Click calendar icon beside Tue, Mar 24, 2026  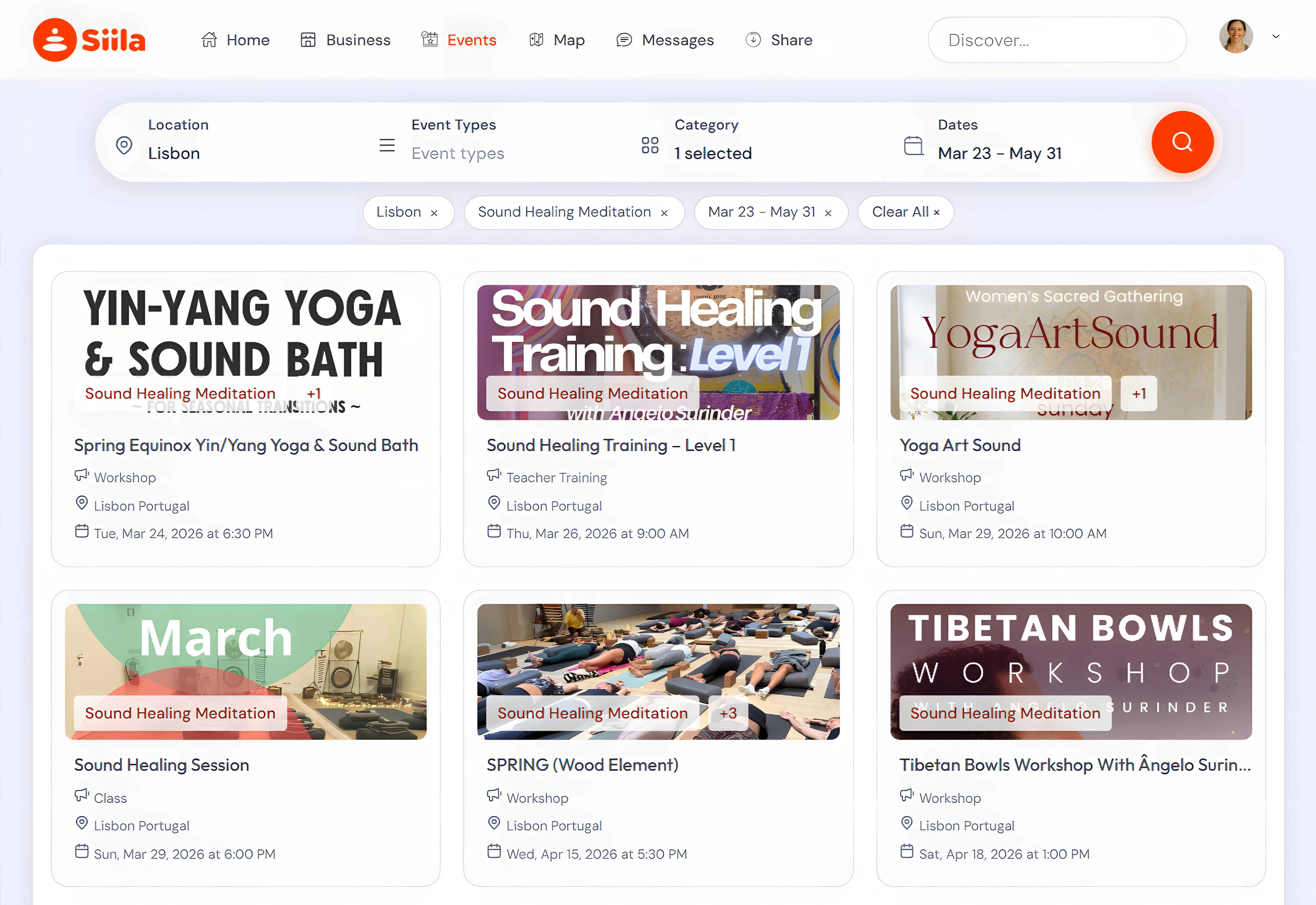[x=82, y=531]
